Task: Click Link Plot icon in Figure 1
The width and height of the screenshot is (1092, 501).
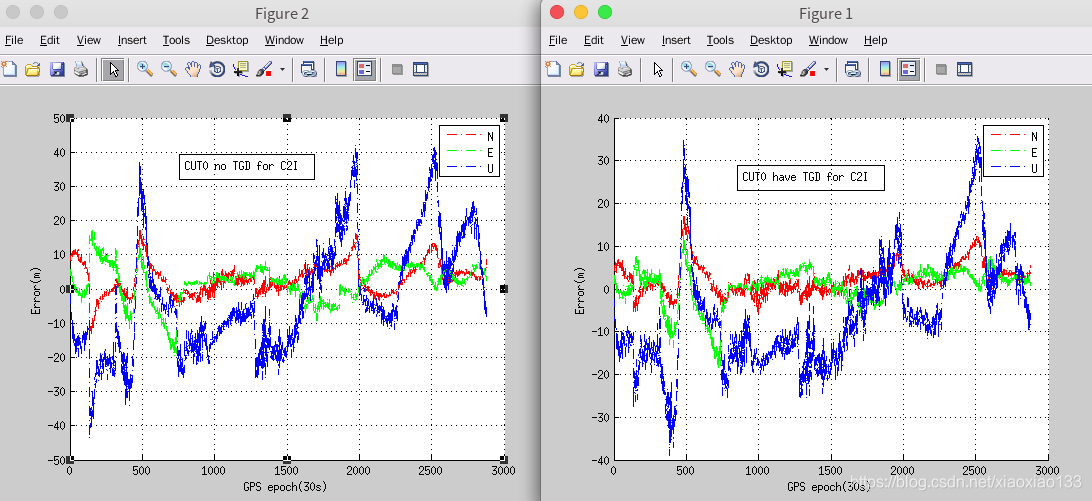Action: (x=852, y=69)
